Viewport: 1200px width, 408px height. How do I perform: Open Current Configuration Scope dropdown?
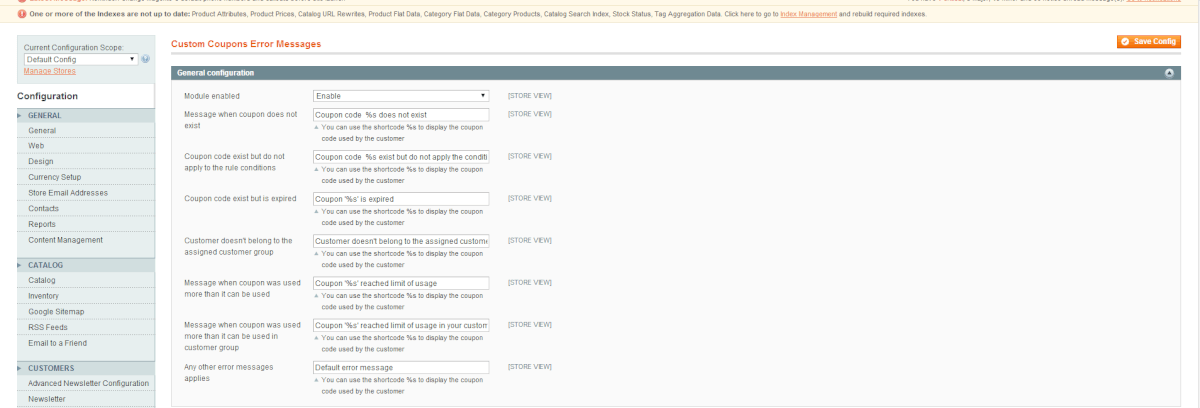click(80, 59)
